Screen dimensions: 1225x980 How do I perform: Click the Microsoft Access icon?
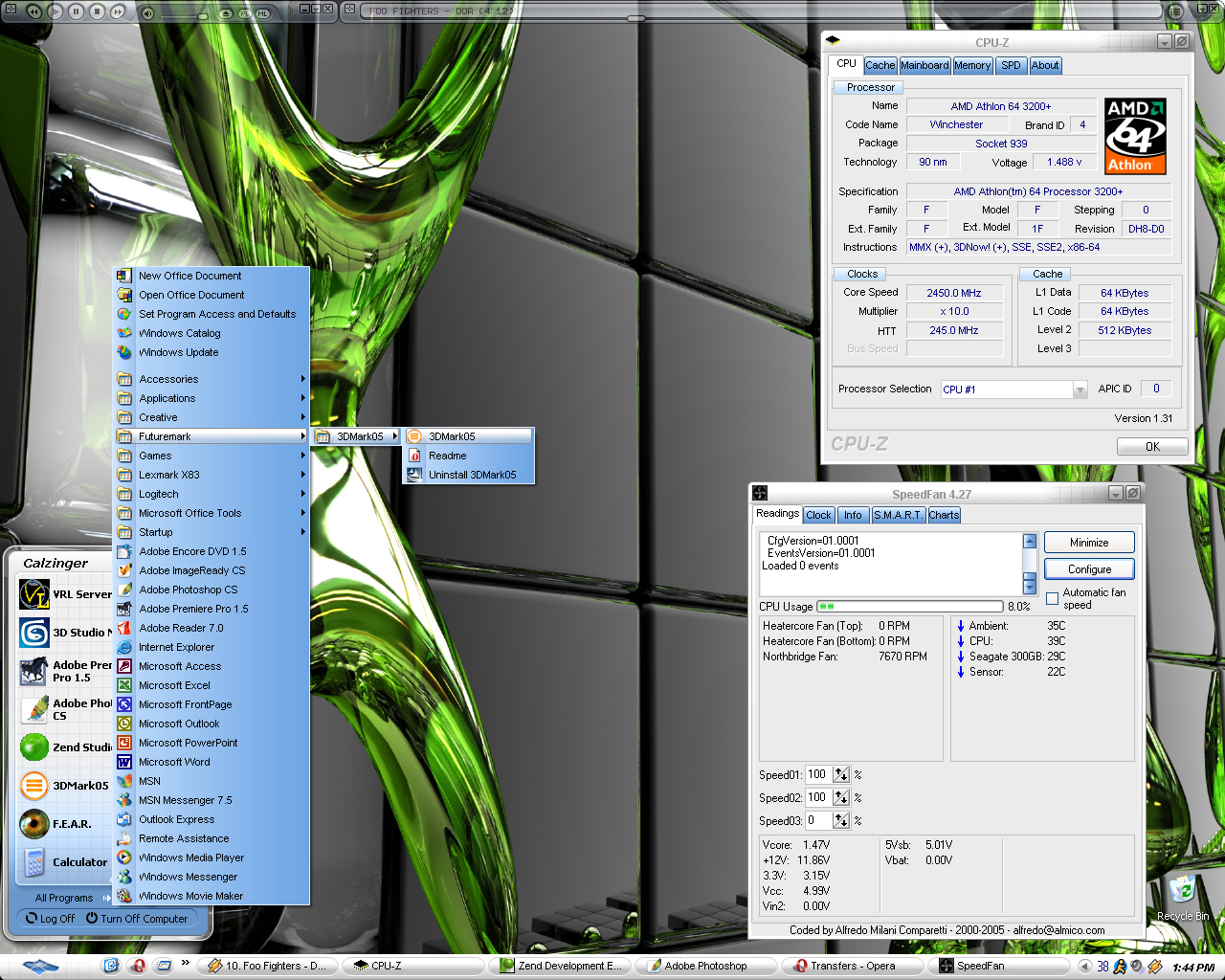tap(124, 666)
